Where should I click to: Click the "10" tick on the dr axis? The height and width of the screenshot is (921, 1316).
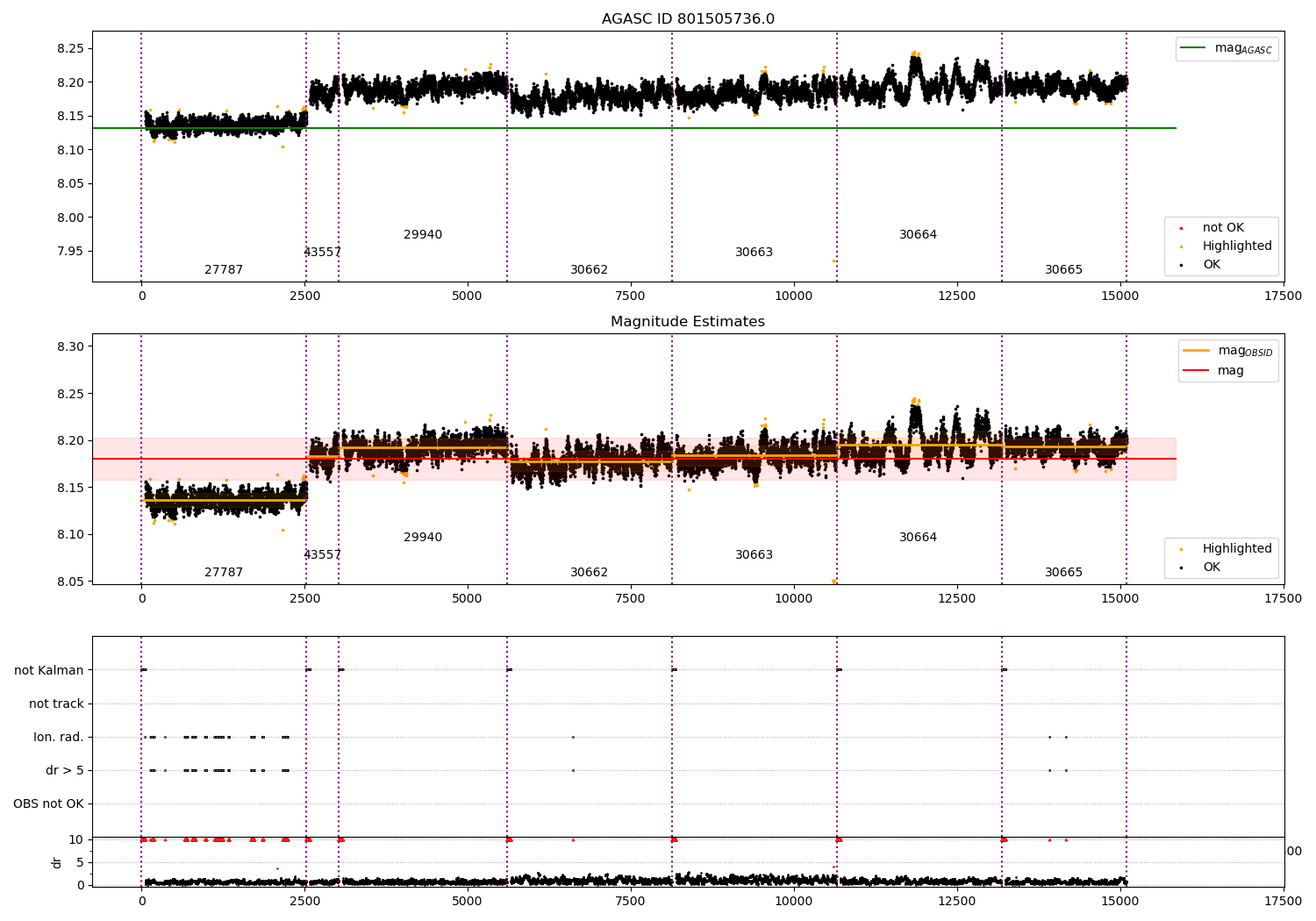click(x=78, y=840)
